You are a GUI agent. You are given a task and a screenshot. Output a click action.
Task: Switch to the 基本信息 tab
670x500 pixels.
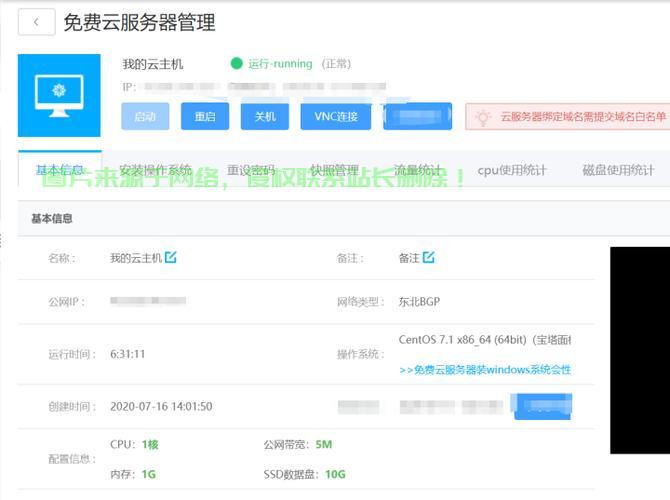(x=60, y=170)
